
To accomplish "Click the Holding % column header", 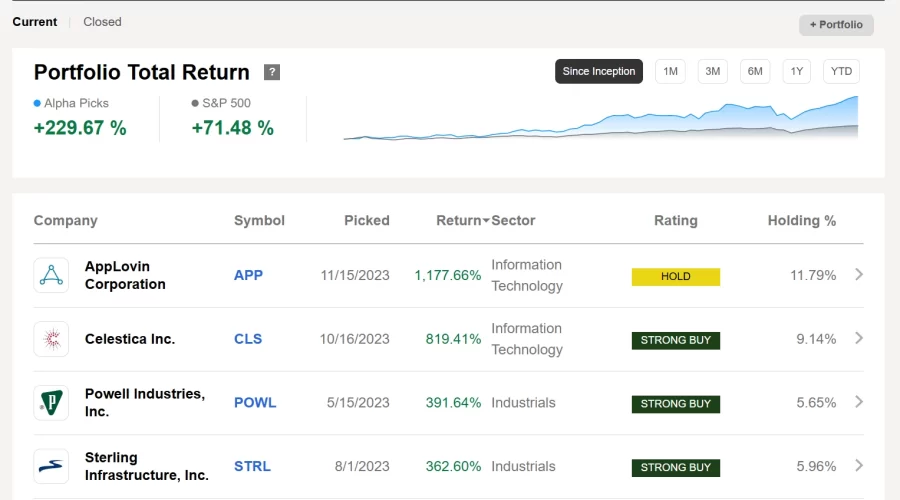I will coord(802,220).
